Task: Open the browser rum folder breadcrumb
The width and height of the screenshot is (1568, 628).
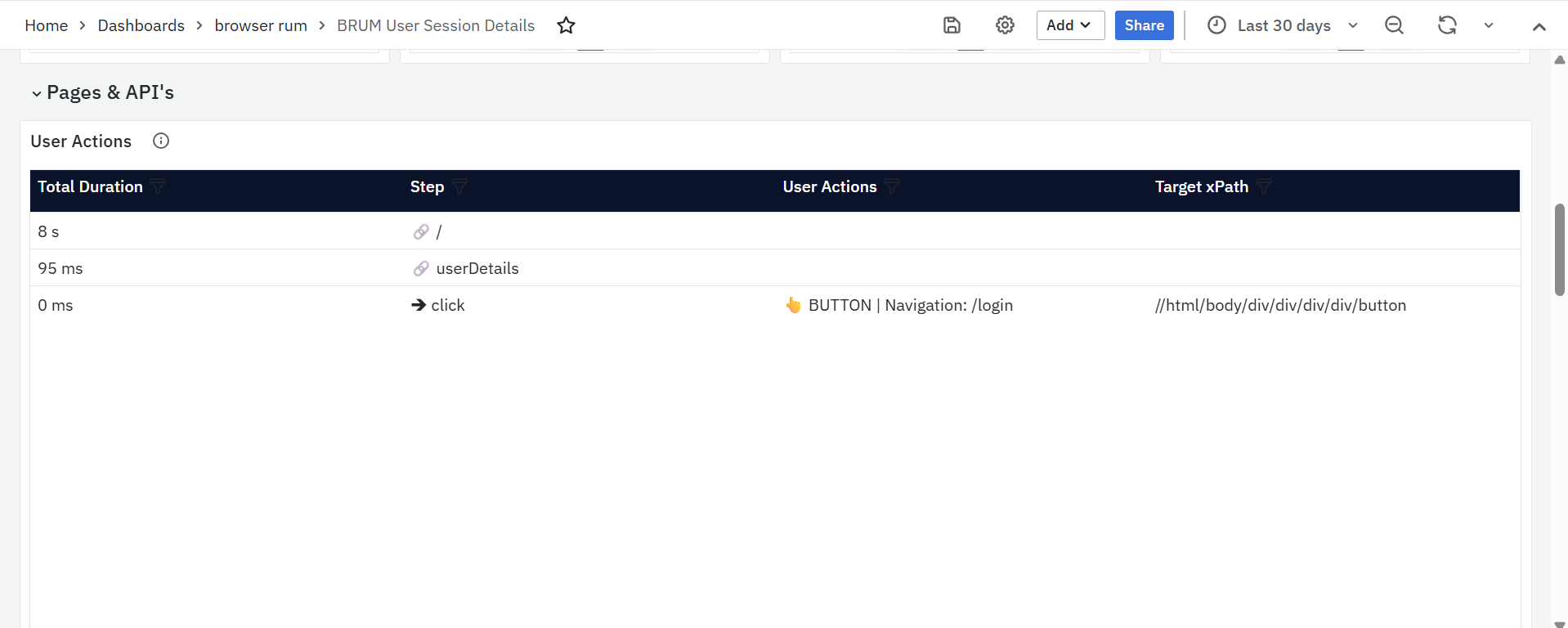Action: pyautogui.click(x=261, y=25)
